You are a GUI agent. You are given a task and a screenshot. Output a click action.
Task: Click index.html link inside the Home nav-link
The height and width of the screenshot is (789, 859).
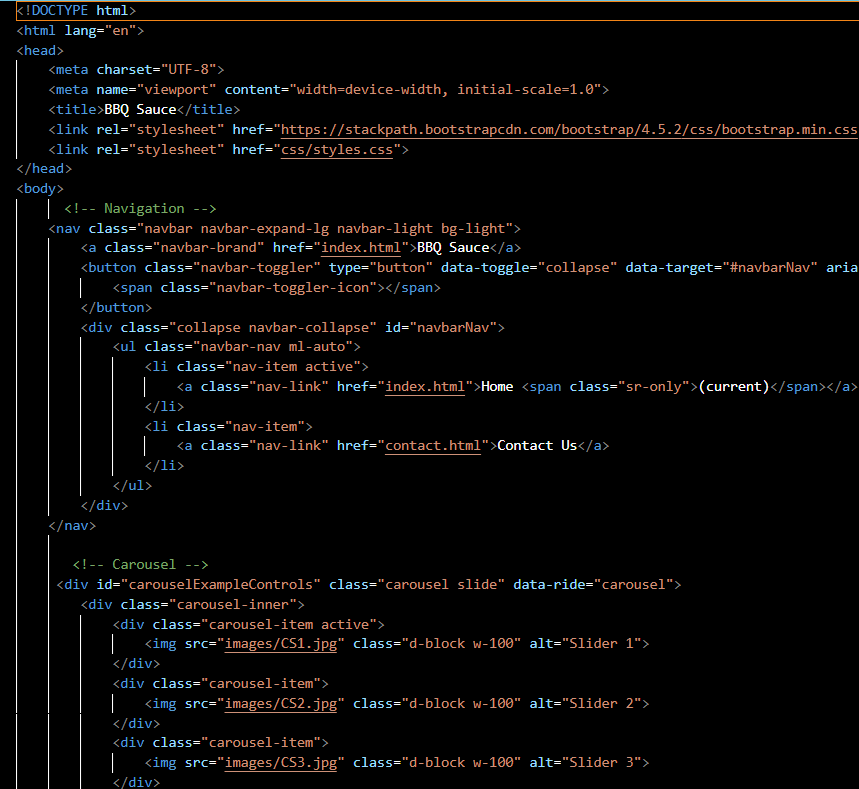(x=424, y=386)
